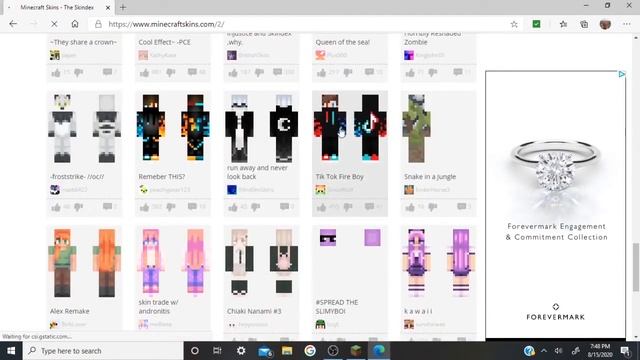Open the -froststrike- //oc// skin thumbnail
This screenshot has width=640, height=360.
84,129
